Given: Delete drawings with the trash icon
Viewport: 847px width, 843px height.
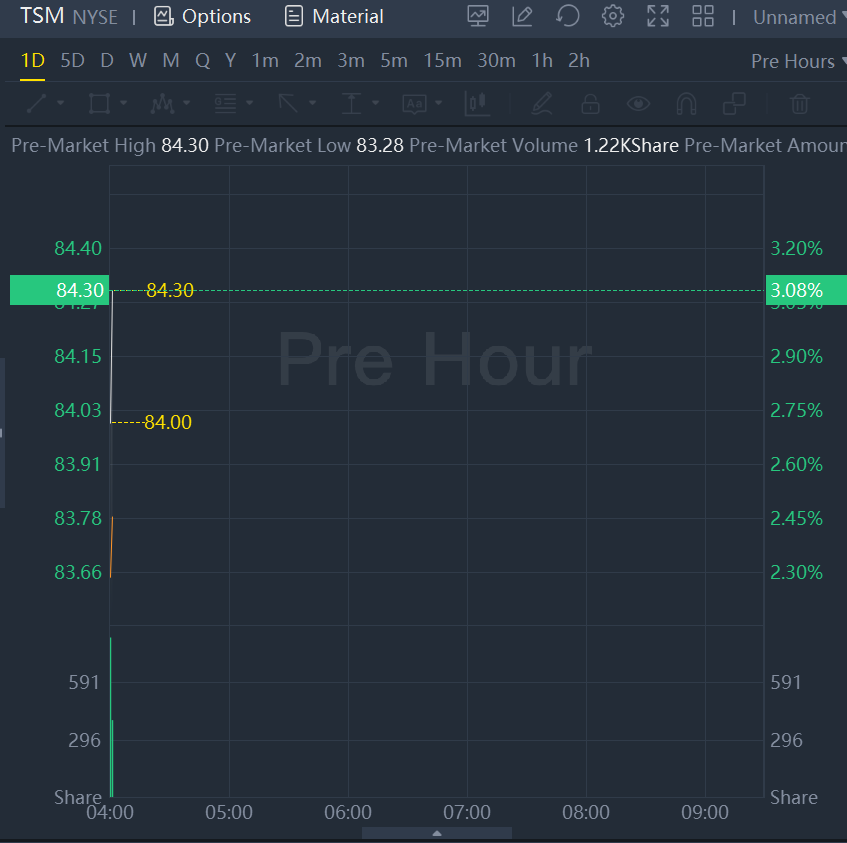Looking at the screenshot, I should [800, 103].
